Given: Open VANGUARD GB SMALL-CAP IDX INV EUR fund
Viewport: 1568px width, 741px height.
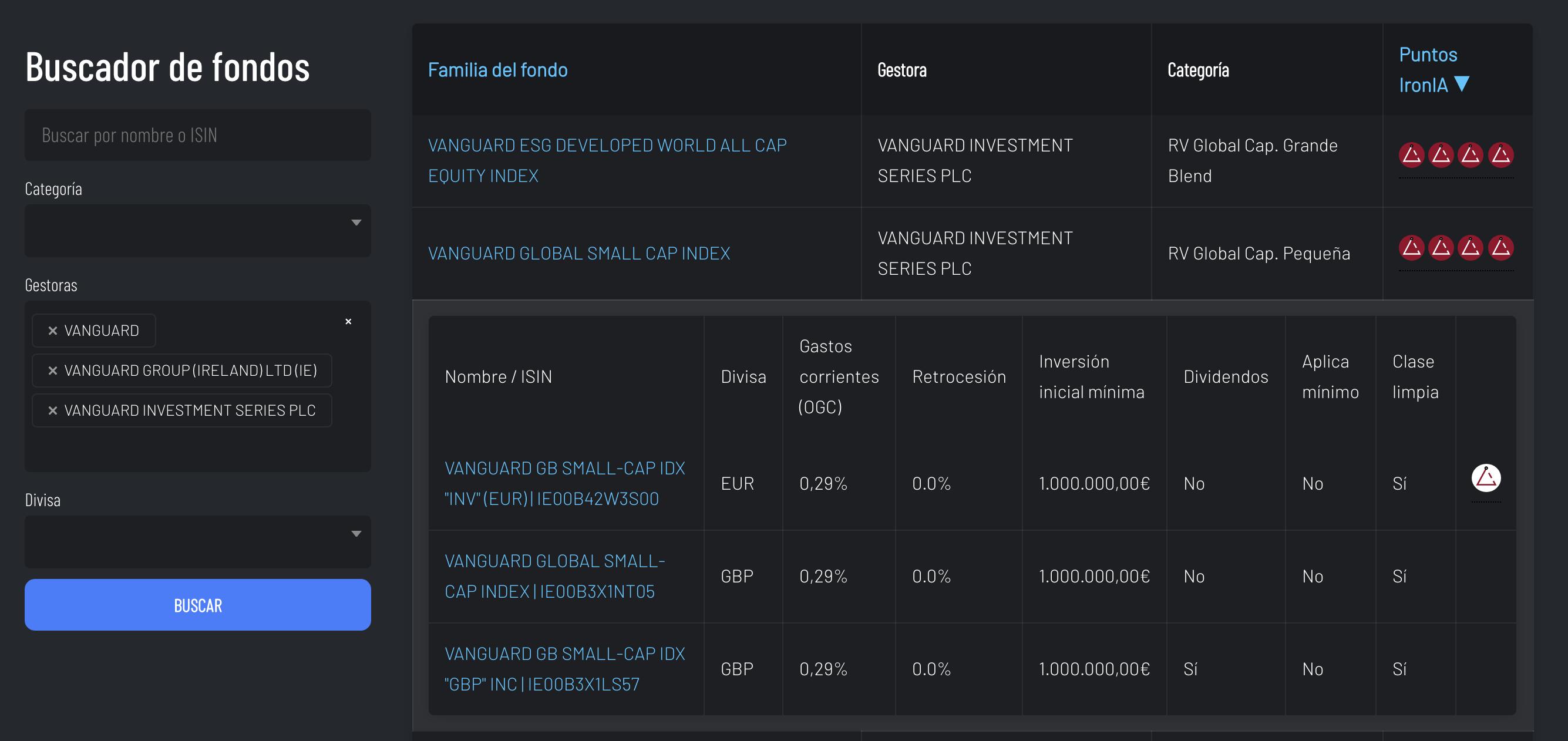Looking at the screenshot, I should pyautogui.click(x=564, y=483).
